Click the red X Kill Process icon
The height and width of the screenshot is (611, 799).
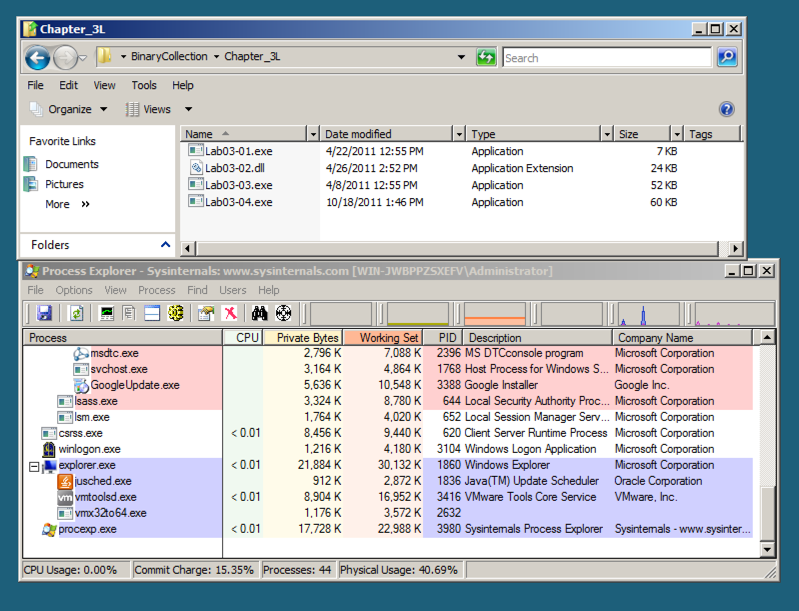coord(229,314)
